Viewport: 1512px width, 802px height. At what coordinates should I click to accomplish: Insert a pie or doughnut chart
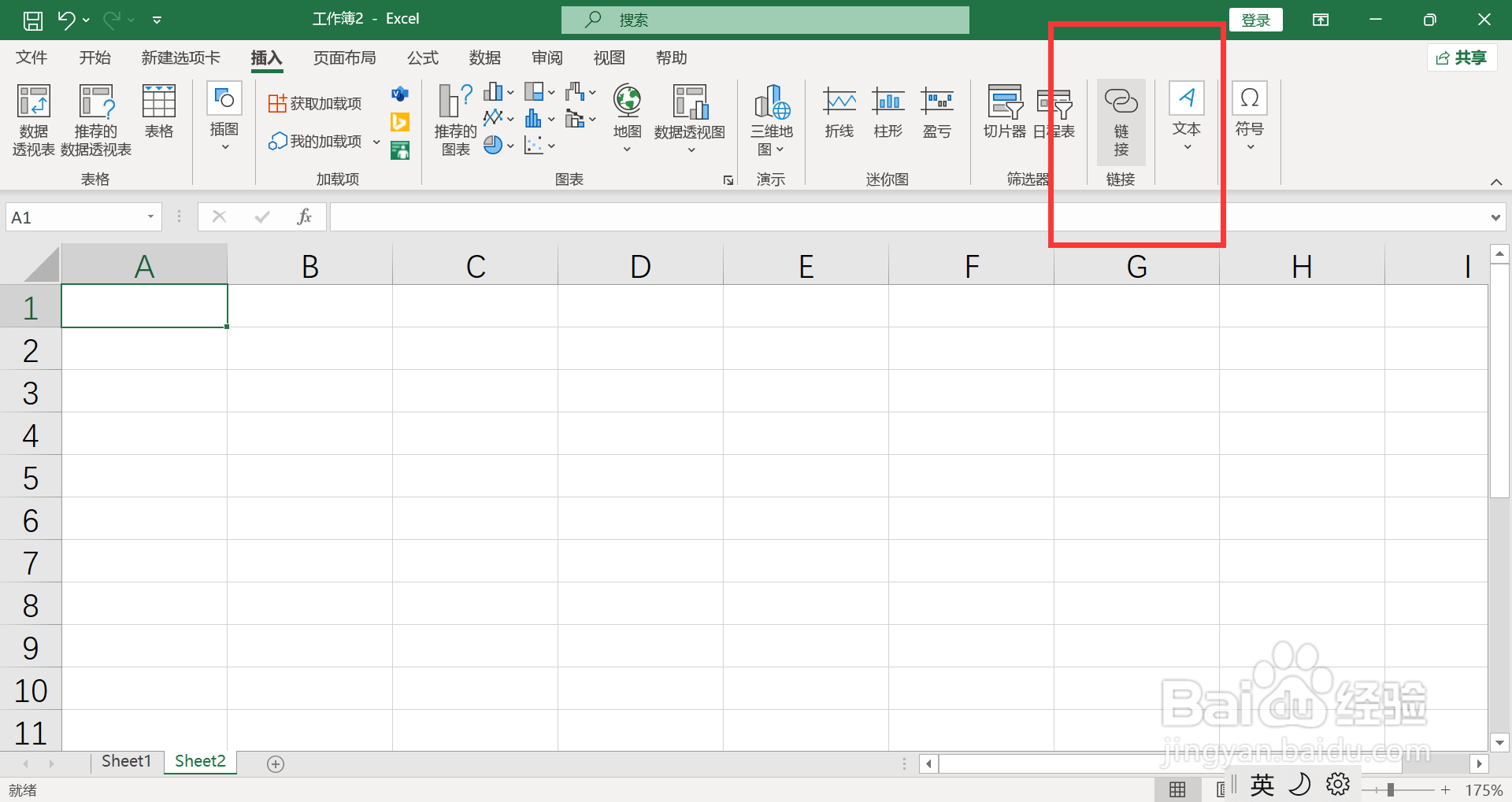pyautogui.click(x=498, y=145)
